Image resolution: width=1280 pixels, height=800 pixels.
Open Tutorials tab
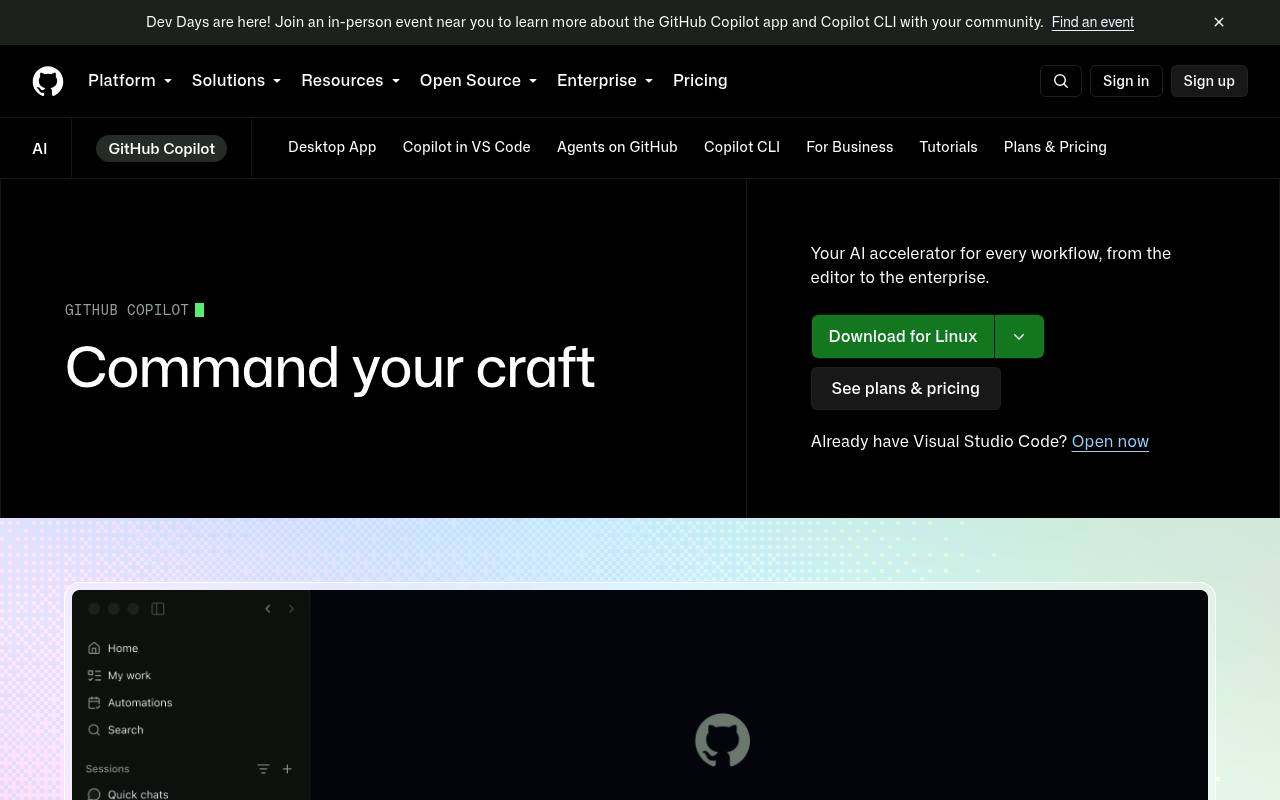949,147
